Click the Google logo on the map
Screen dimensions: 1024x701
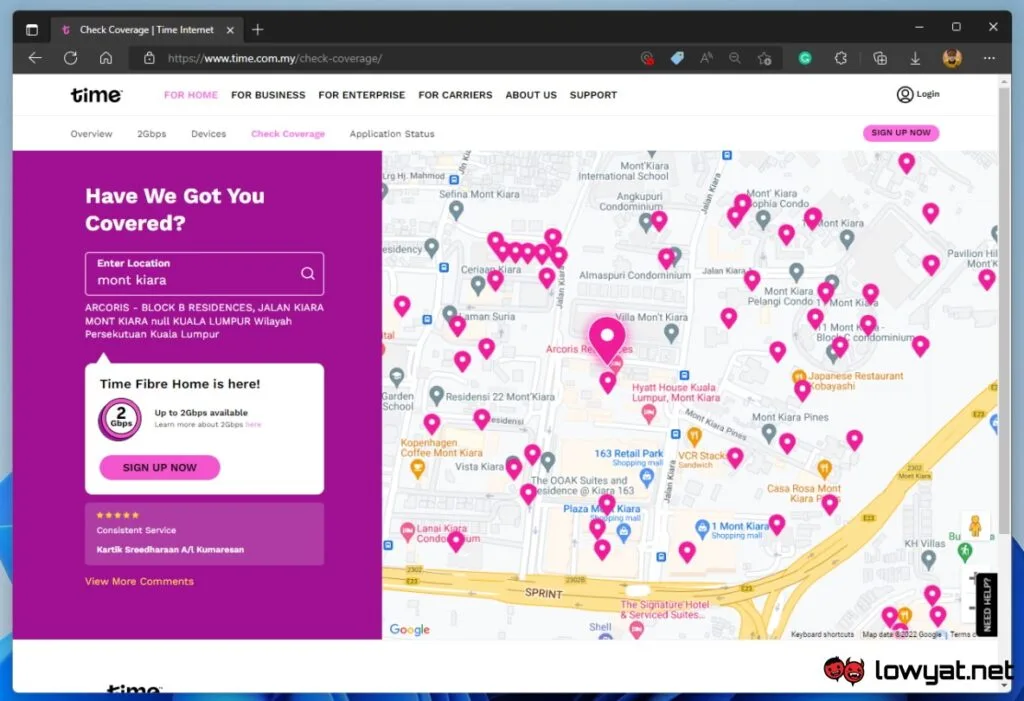409,629
